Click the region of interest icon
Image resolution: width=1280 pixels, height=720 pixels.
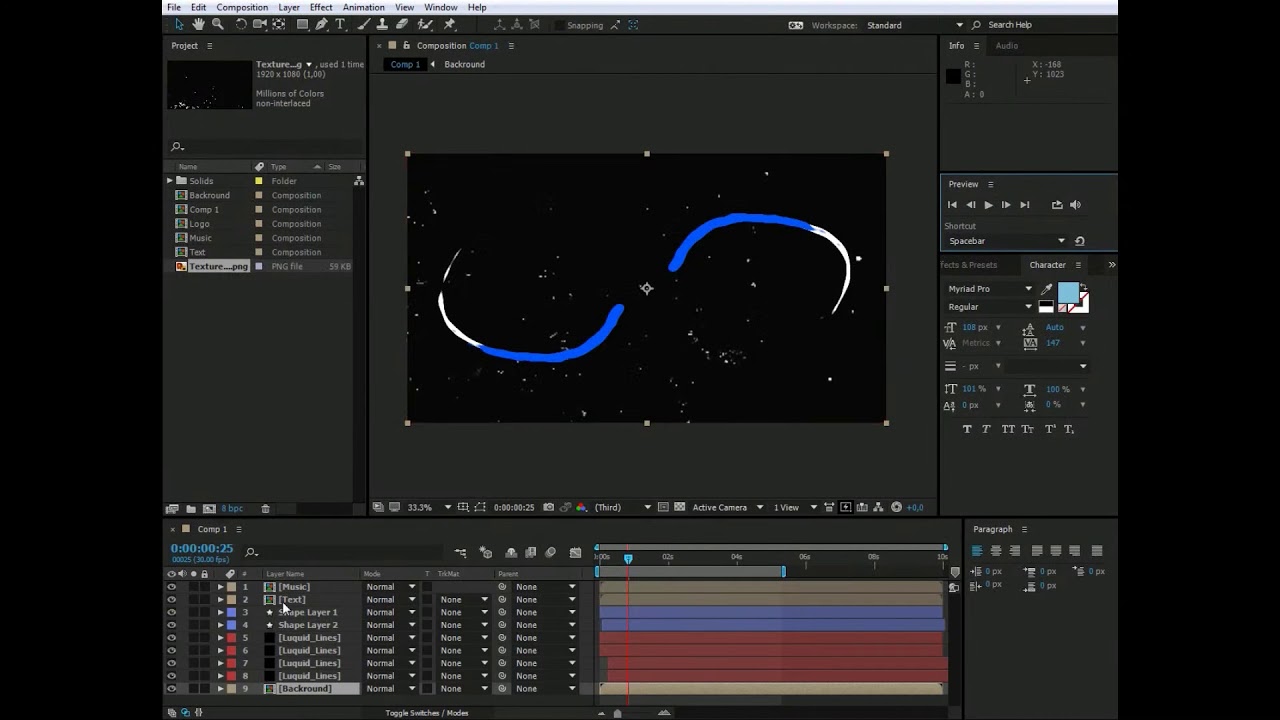[x=662, y=507]
